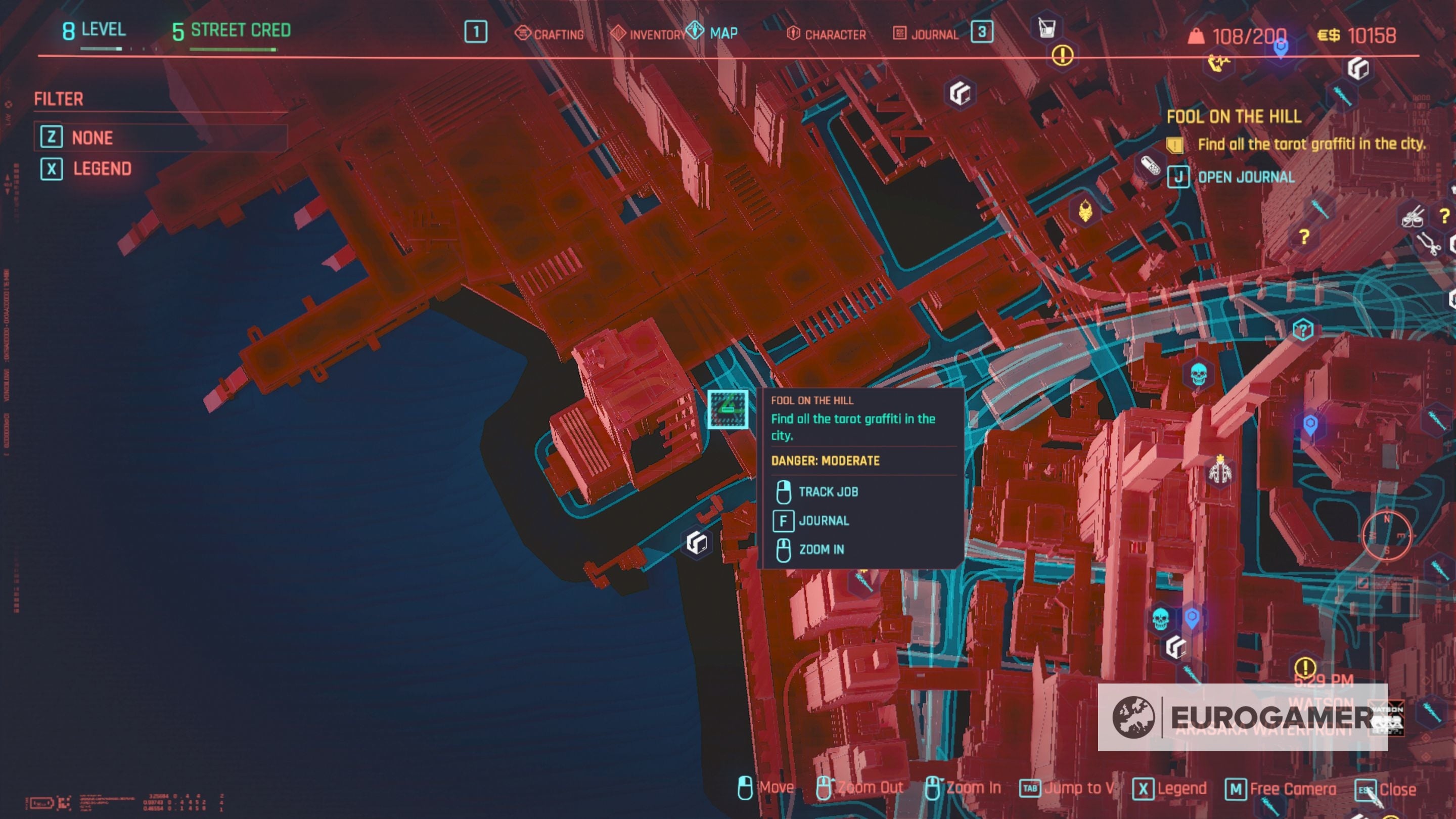
Task: Open the Crafting tab
Action: pyautogui.click(x=550, y=34)
